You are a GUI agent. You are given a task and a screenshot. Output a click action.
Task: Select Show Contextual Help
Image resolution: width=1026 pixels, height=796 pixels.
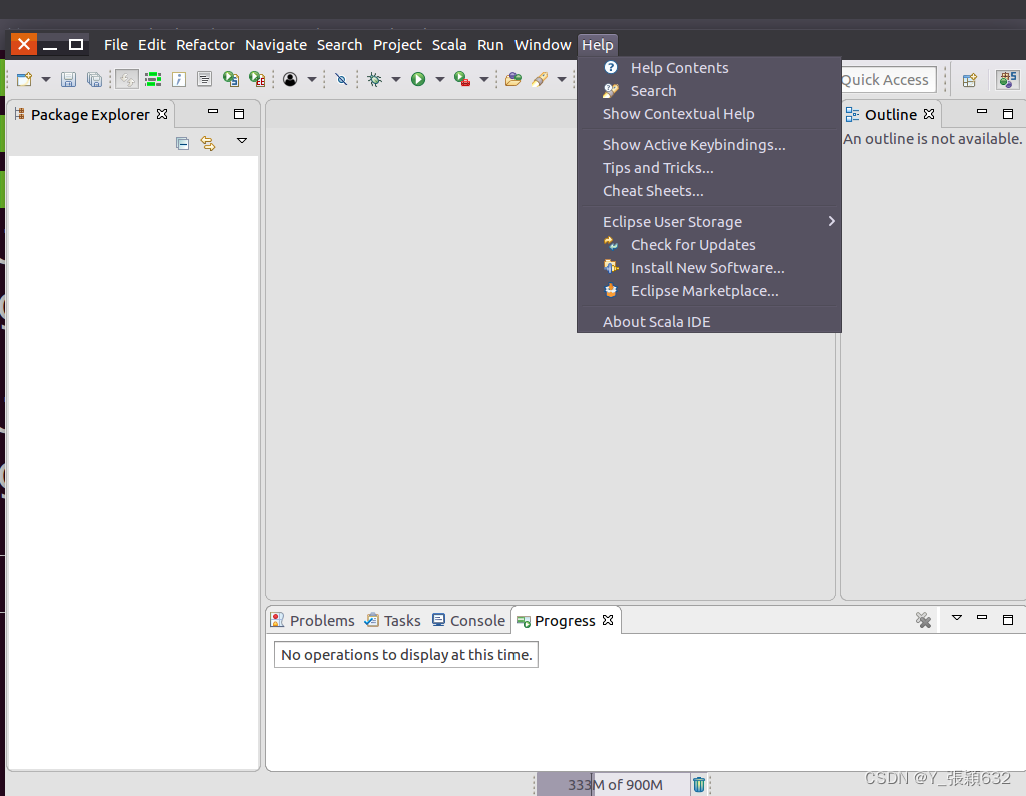709,113
